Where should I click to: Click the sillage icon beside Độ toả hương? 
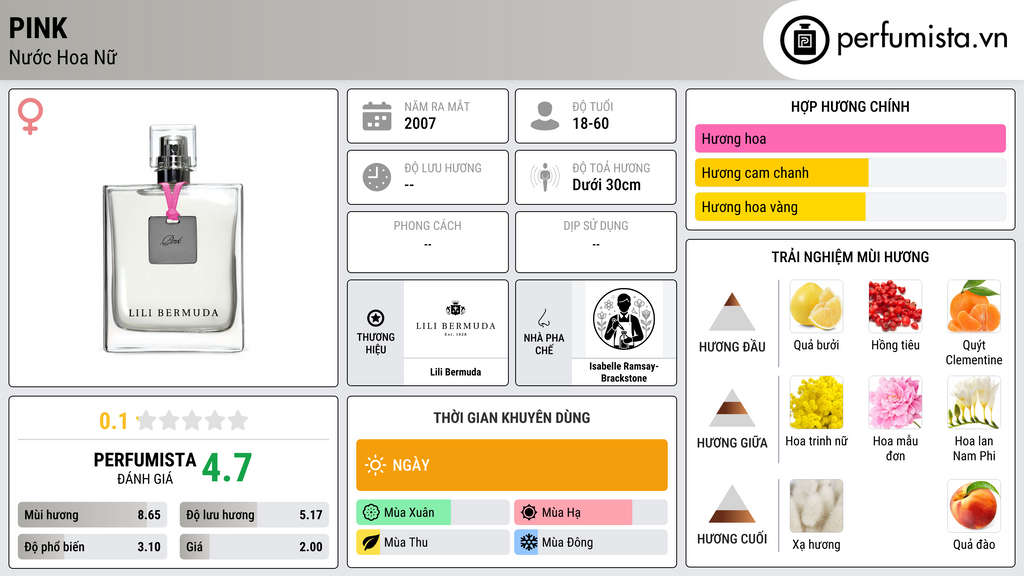pyautogui.click(x=545, y=177)
